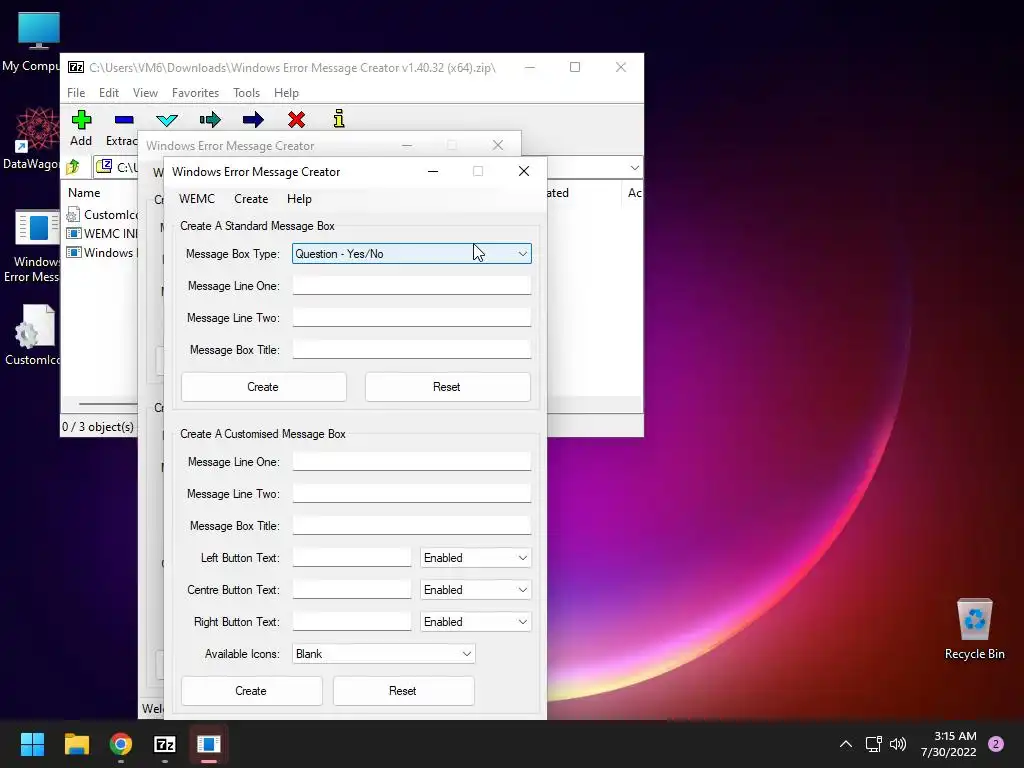Open the notification badge showing 2
This screenshot has width=1024, height=768.
996,744
